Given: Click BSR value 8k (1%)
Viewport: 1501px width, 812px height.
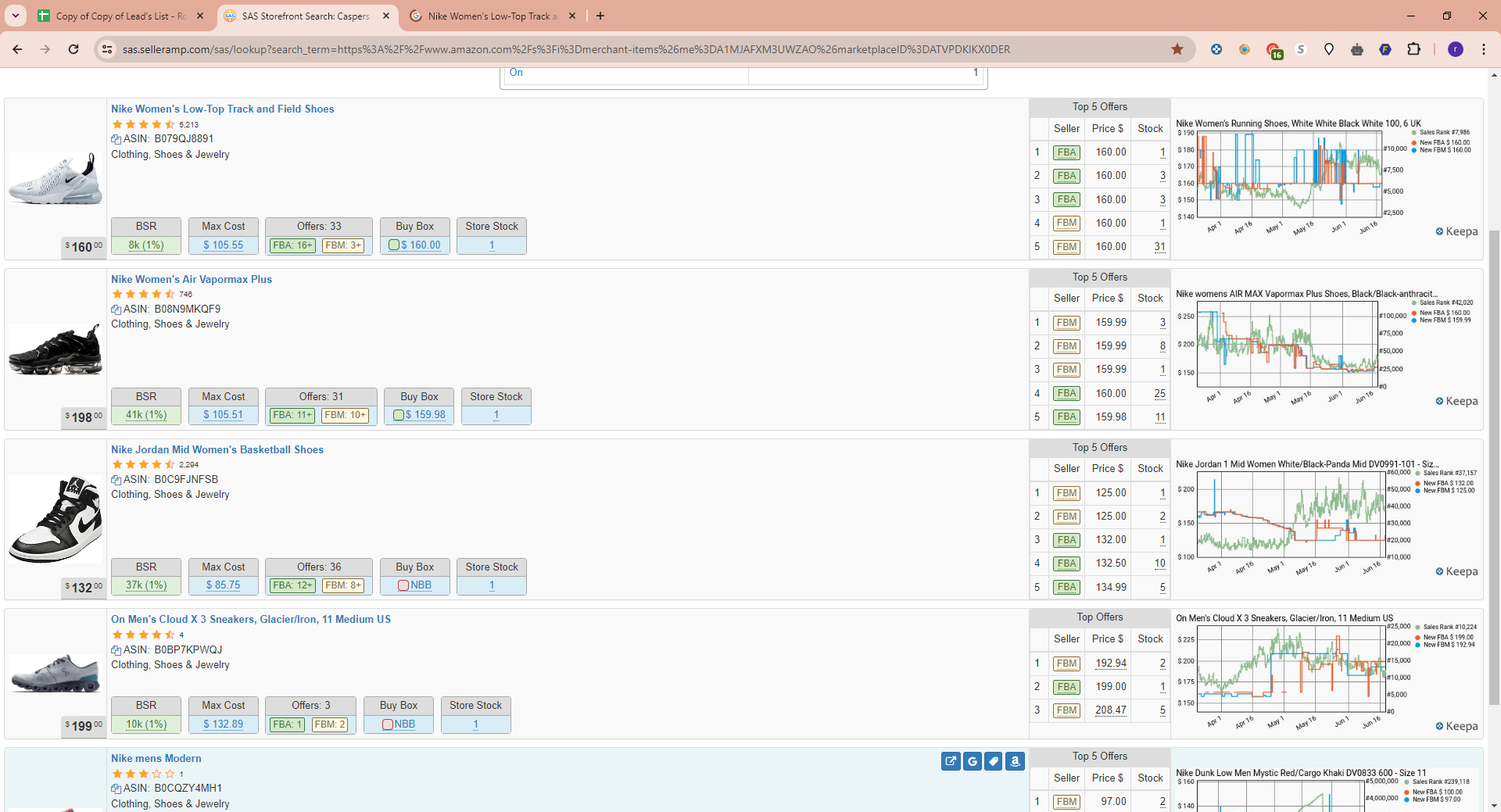Looking at the screenshot, I should pos(146,245).
